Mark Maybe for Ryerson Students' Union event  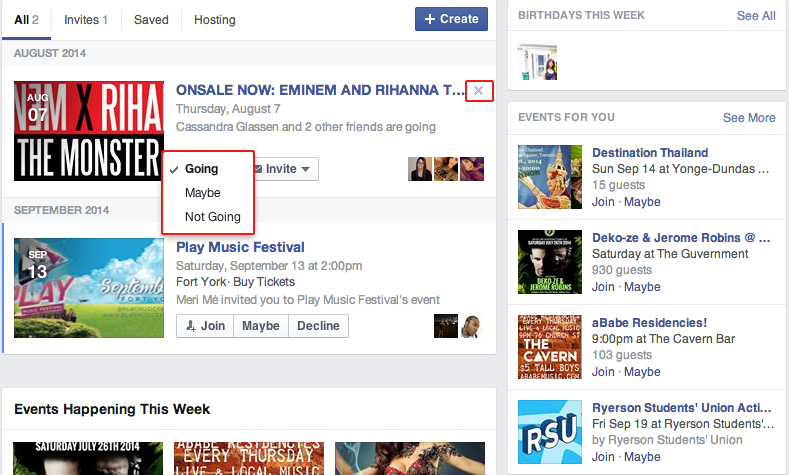(642, 457)
